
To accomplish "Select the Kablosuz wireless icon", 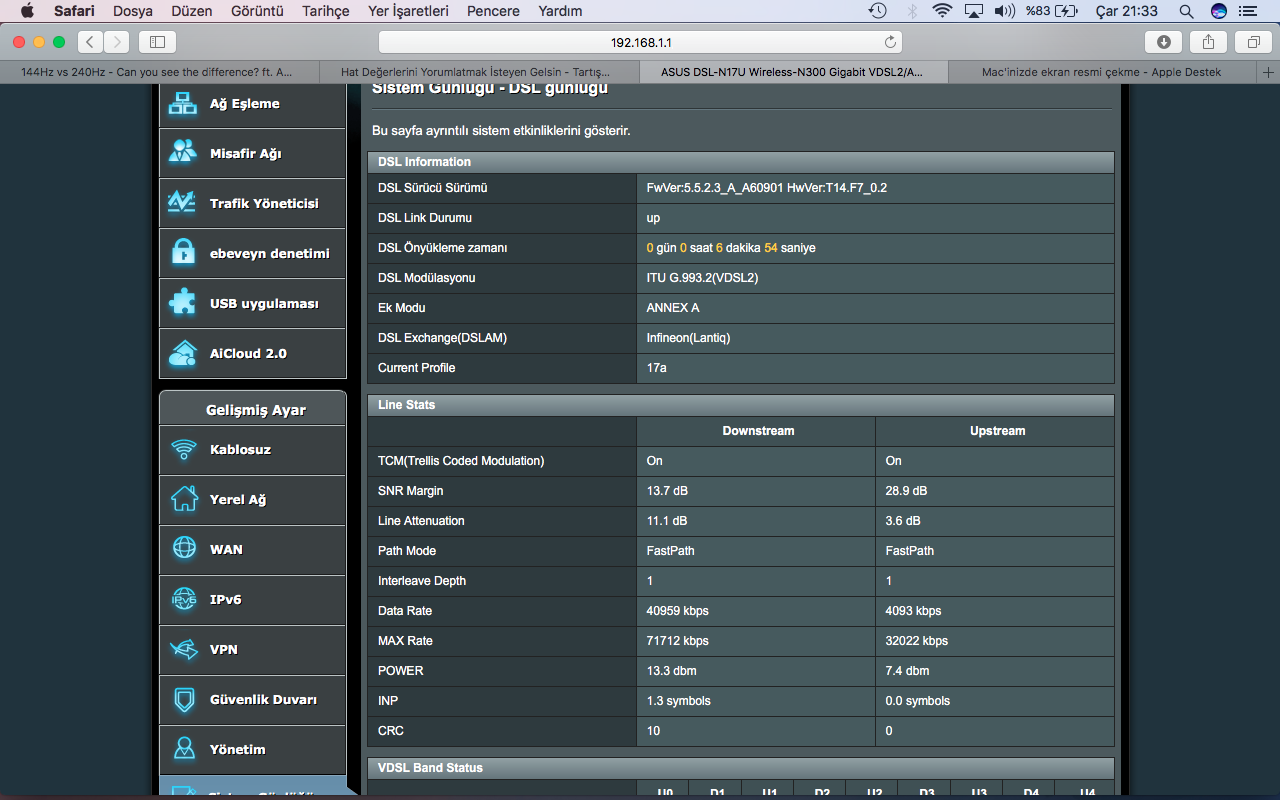I will point(184,450).
